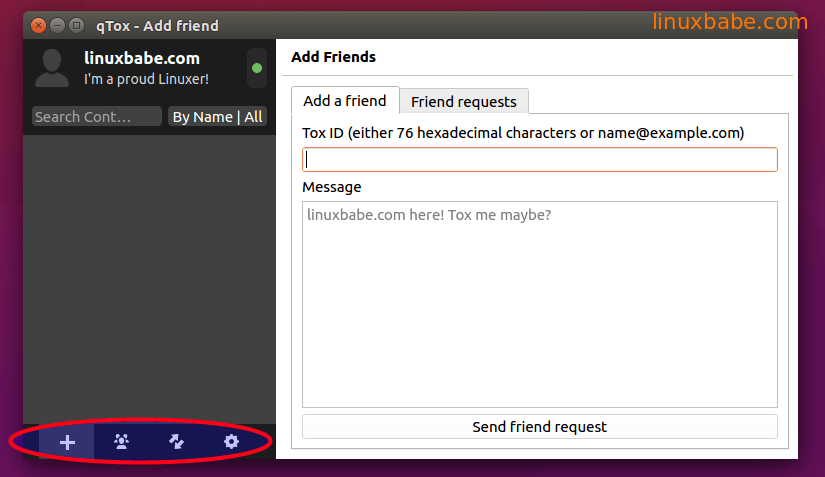This screenshot has width=825, height=477.
Task: Switch to the Friend requests tab
Action: coord(463,101)
